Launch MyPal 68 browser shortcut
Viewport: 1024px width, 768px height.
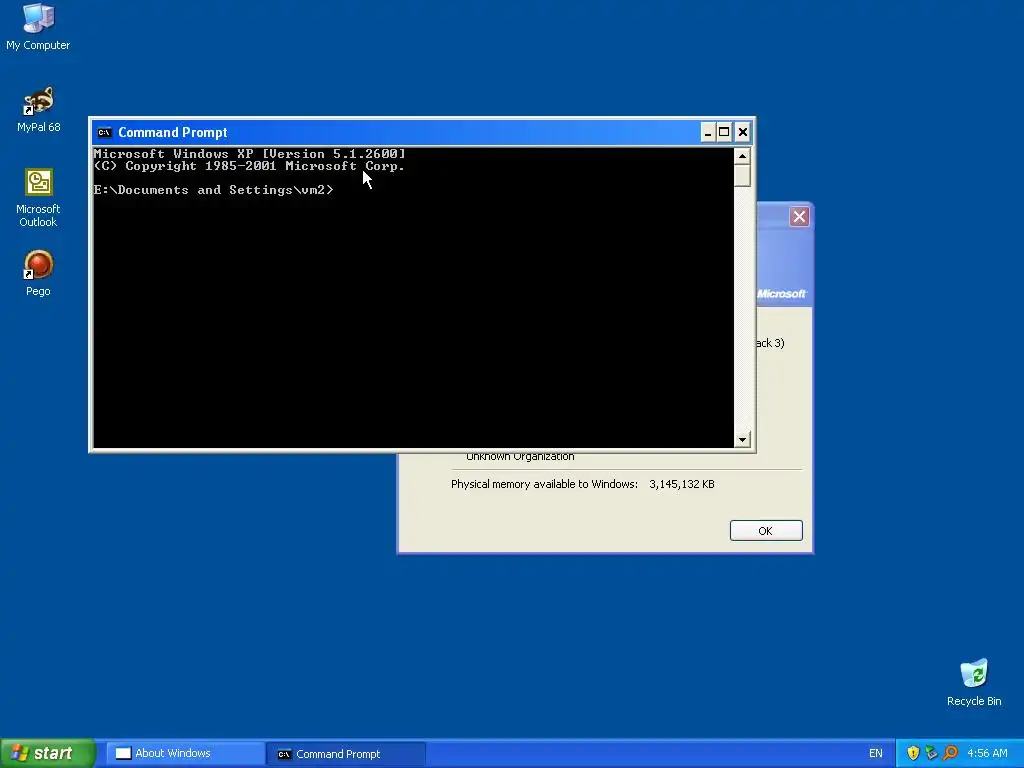(x=38, y=109)
